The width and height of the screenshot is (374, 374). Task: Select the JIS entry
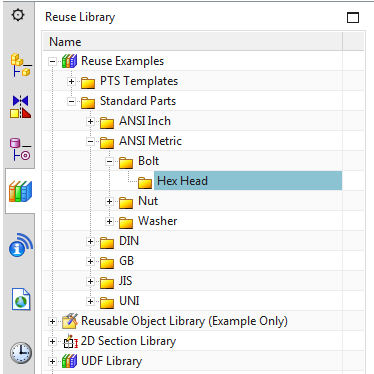tap(126, 281)
